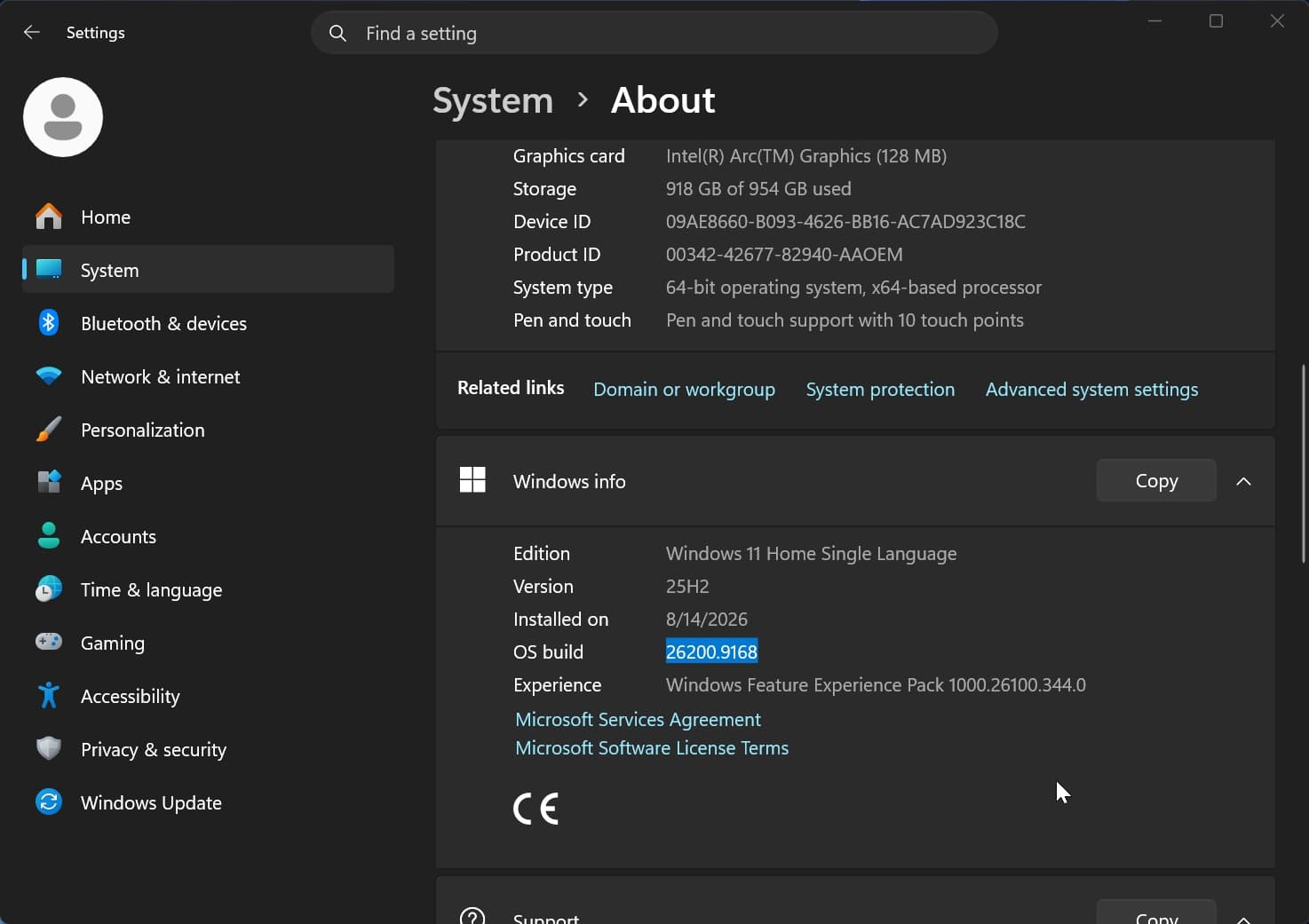Open the Microsoft Services Agreement link
The height and width of the screenshot is (924, 1309).
(x=638, y=720)
